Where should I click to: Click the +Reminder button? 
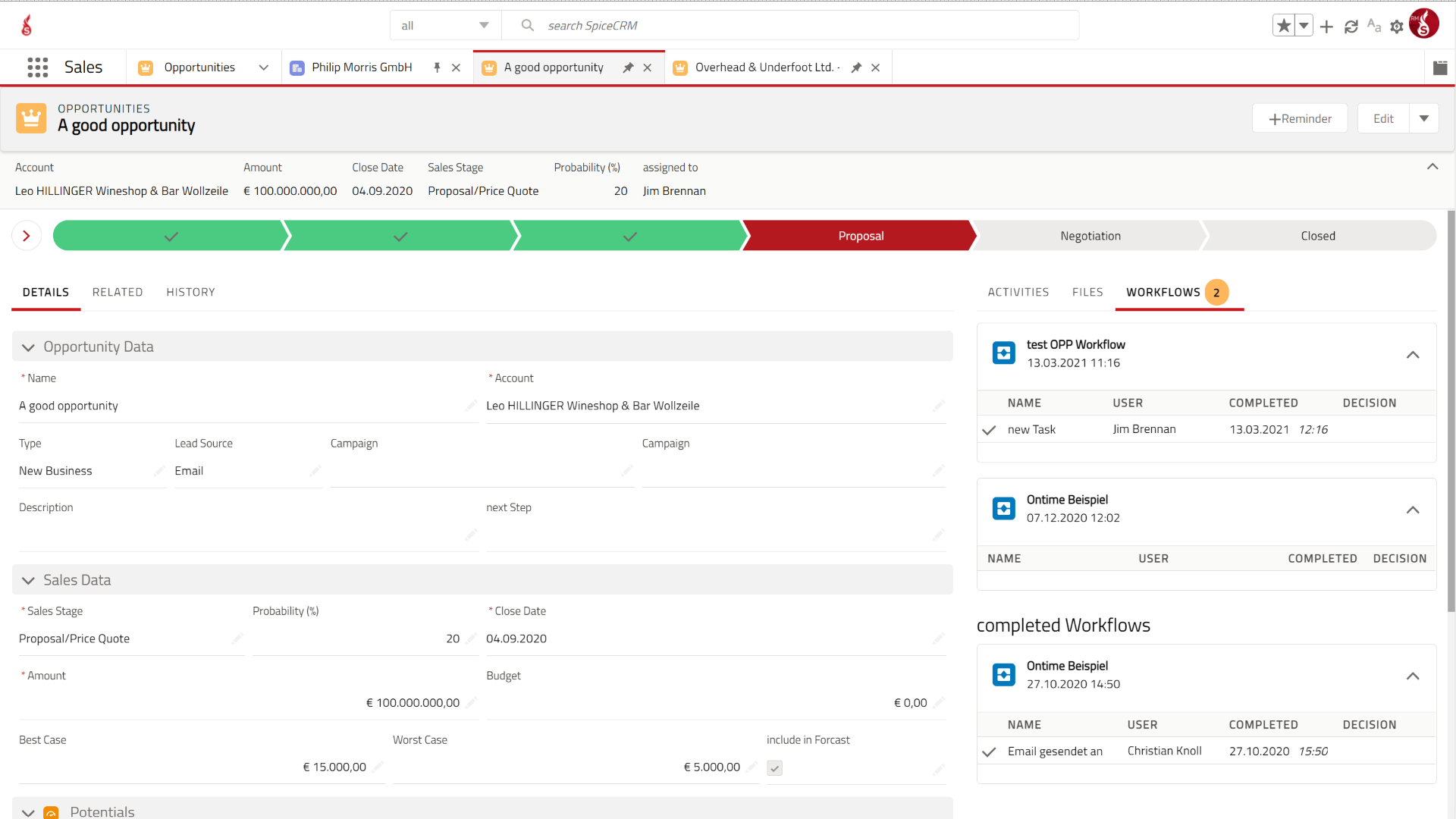point(1300,118)
